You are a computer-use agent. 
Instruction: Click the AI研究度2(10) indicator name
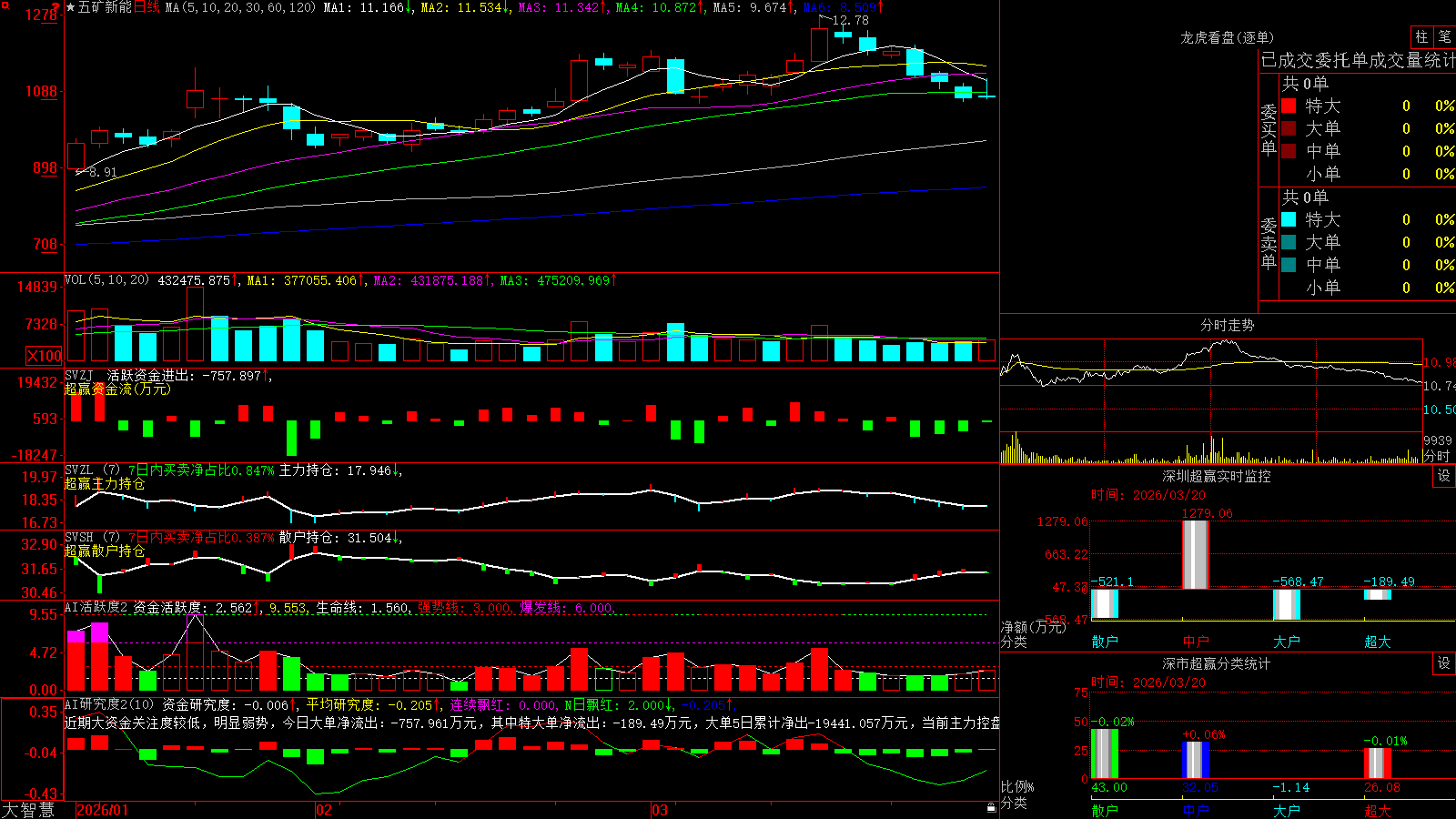coord(109,704)
